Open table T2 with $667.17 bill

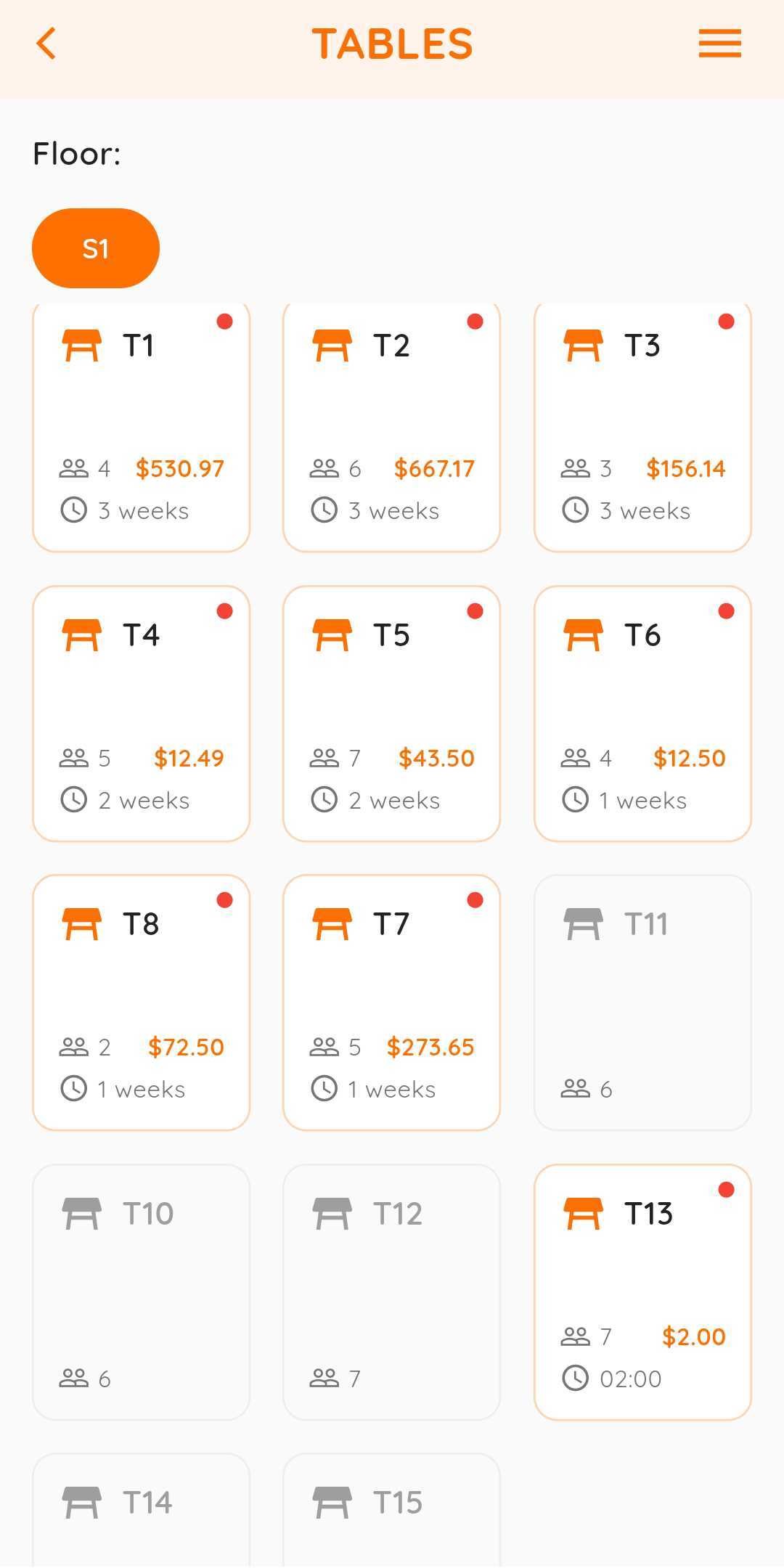click(x=391, y=427)
